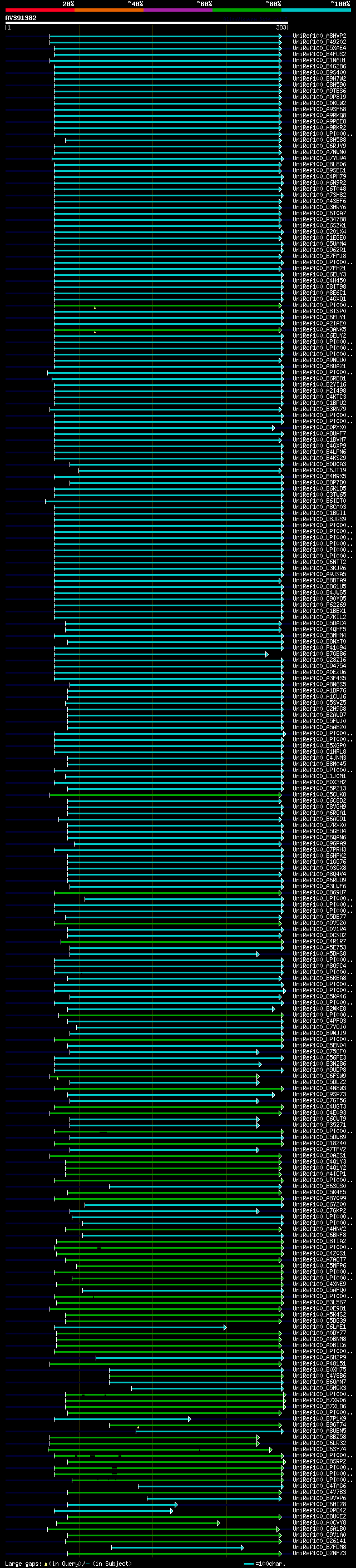Select hit label UniRef100_B2WKE8
Viewport: 356px width, 1568px height.
tap(319, 1008)
